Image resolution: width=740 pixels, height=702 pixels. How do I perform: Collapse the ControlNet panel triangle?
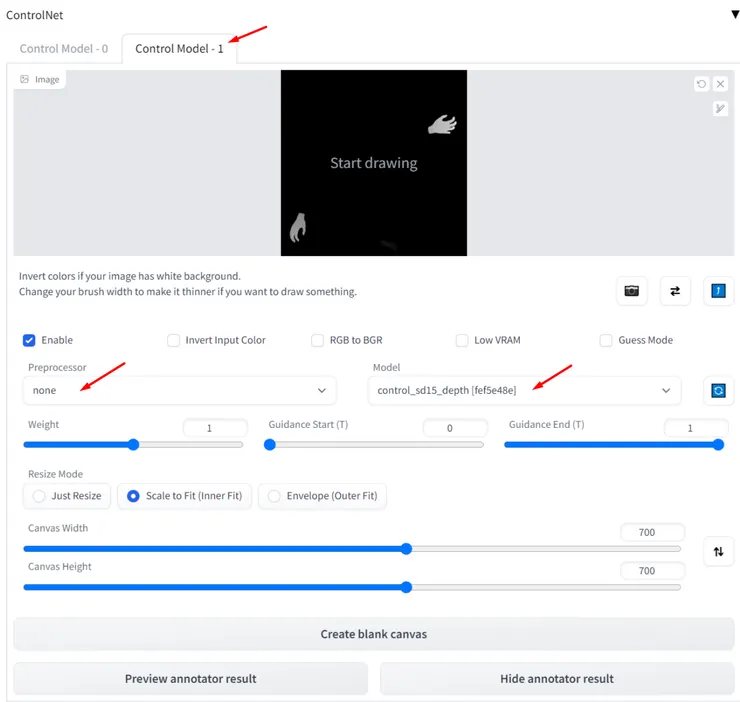pos(735,15)
